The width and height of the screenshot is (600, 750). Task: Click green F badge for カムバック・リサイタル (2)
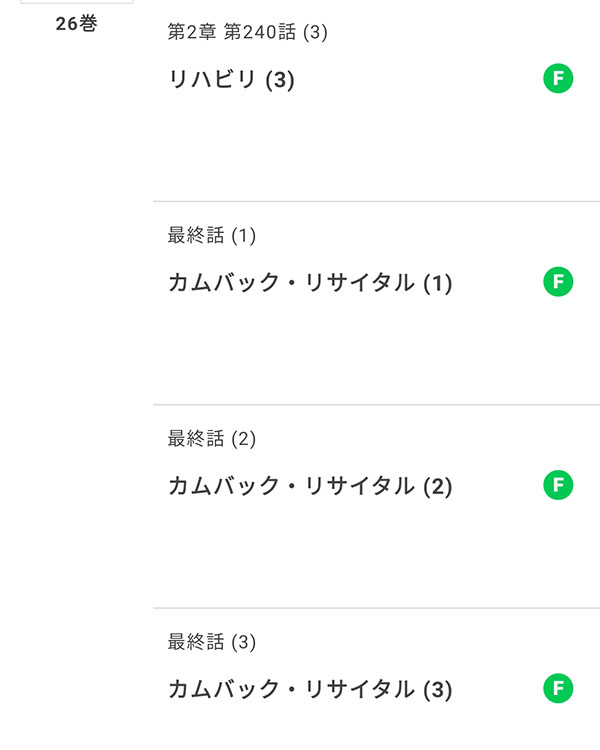(x=558, y=485)
